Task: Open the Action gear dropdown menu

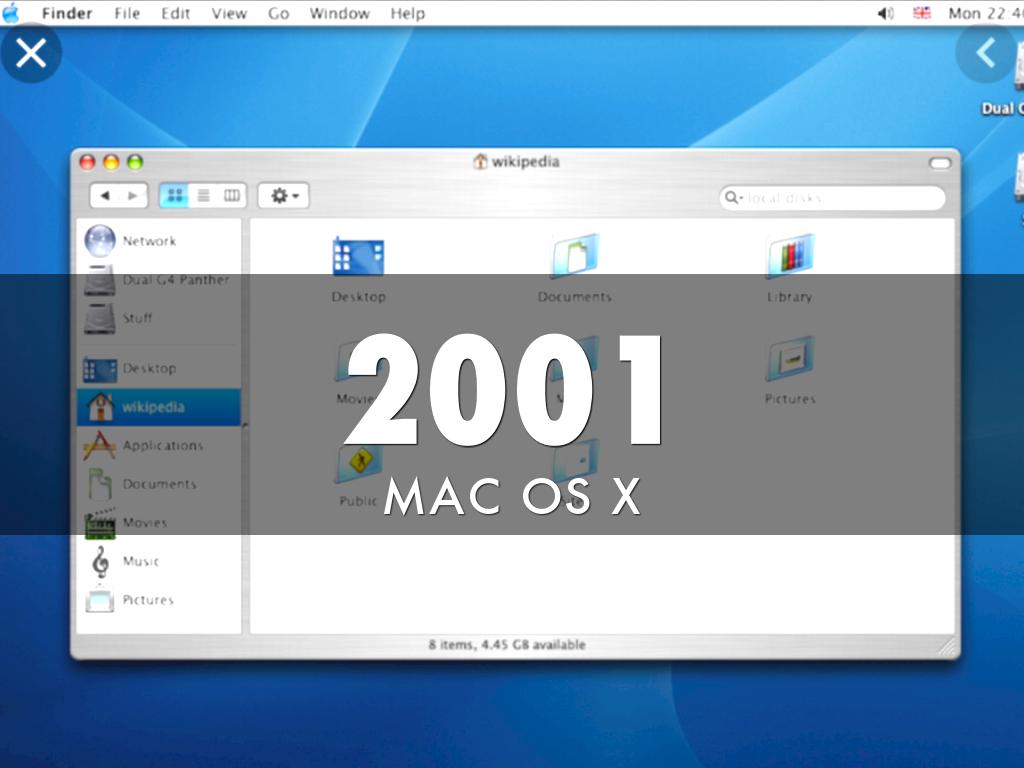Action: click(283, 196)
